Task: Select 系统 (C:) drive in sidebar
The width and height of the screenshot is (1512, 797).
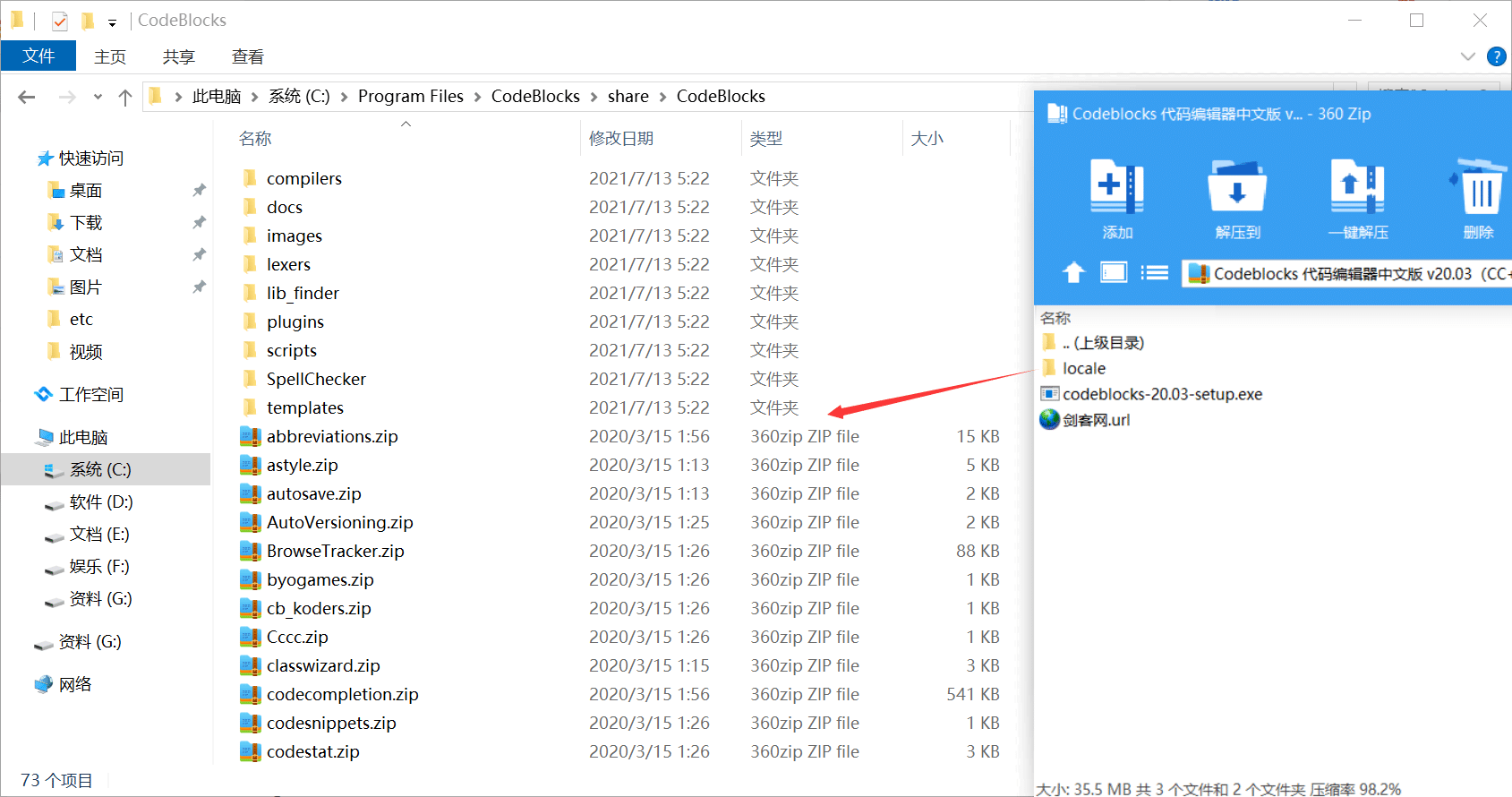Action: (106, 469)
